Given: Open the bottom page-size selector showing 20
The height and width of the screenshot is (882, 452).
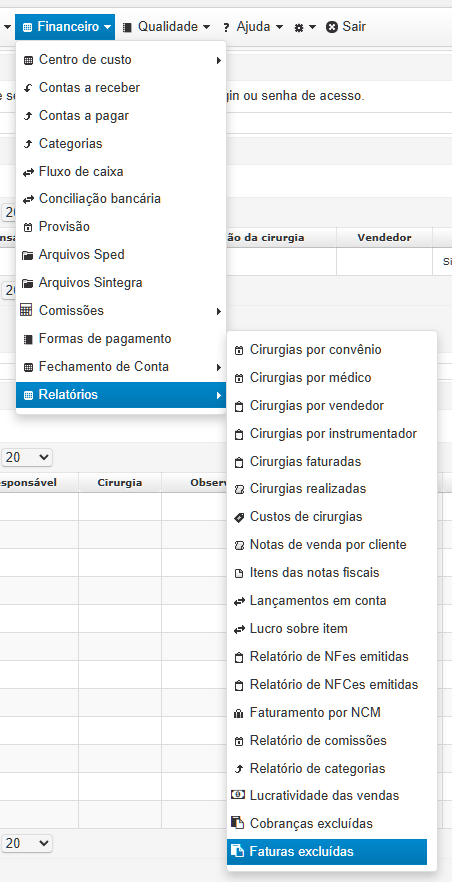Looking at the screenshot, I should tap(27, 843).
